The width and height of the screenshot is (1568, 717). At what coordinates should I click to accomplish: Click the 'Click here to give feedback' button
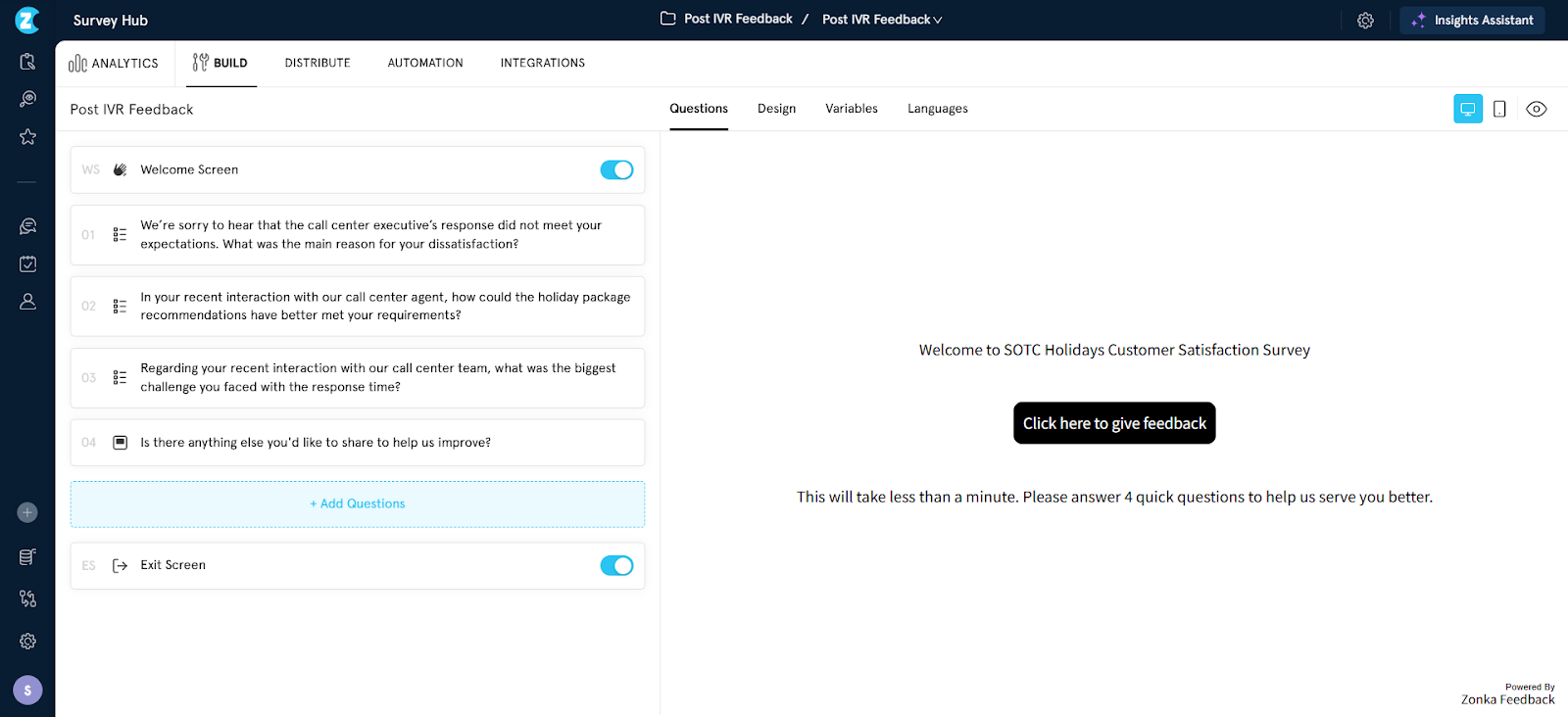(x=1114, y=423)
